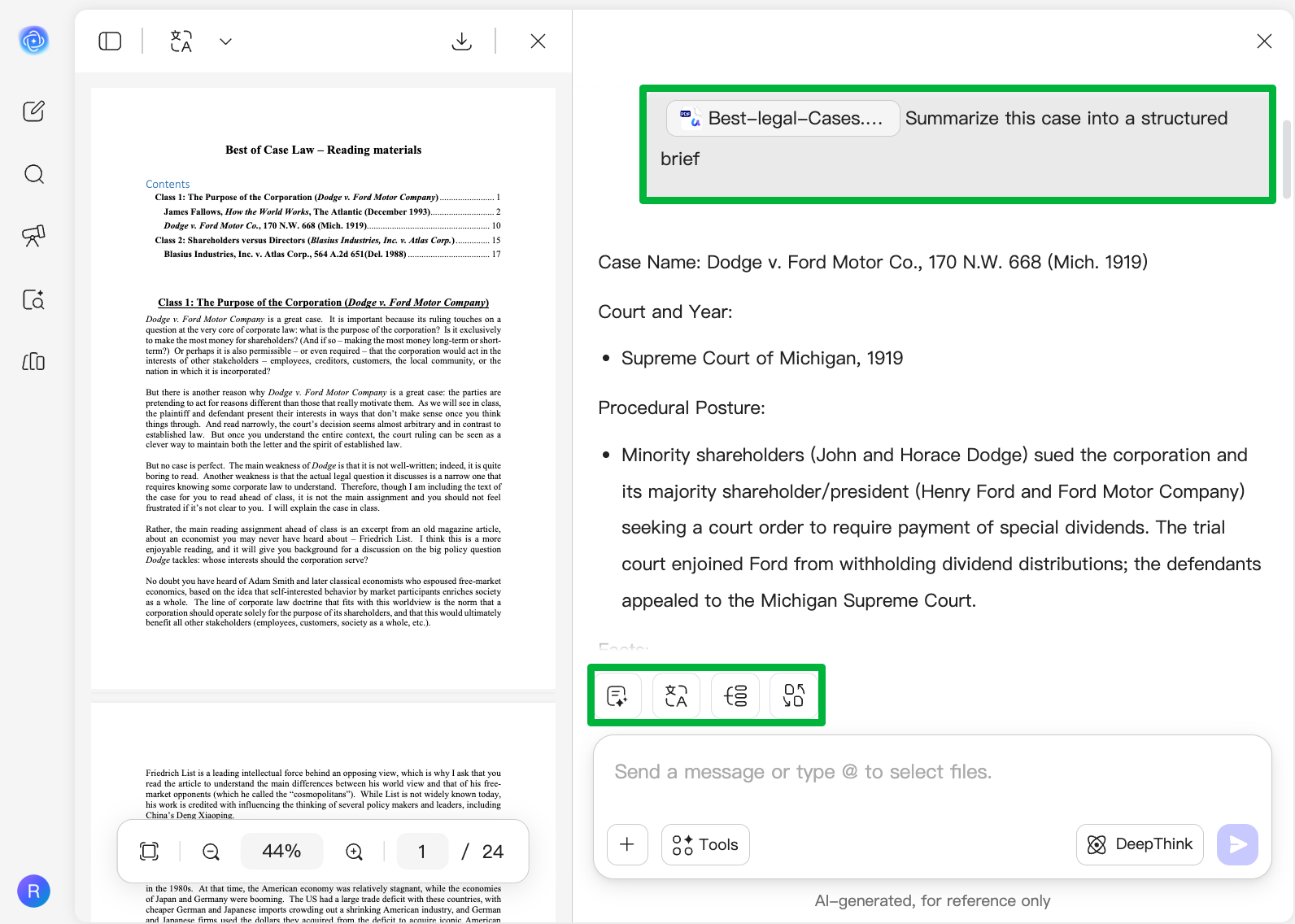This screenshot has height=924, width=1295.
Task: Click the 'Court and Year:' heading
Action: pos(665,312)
